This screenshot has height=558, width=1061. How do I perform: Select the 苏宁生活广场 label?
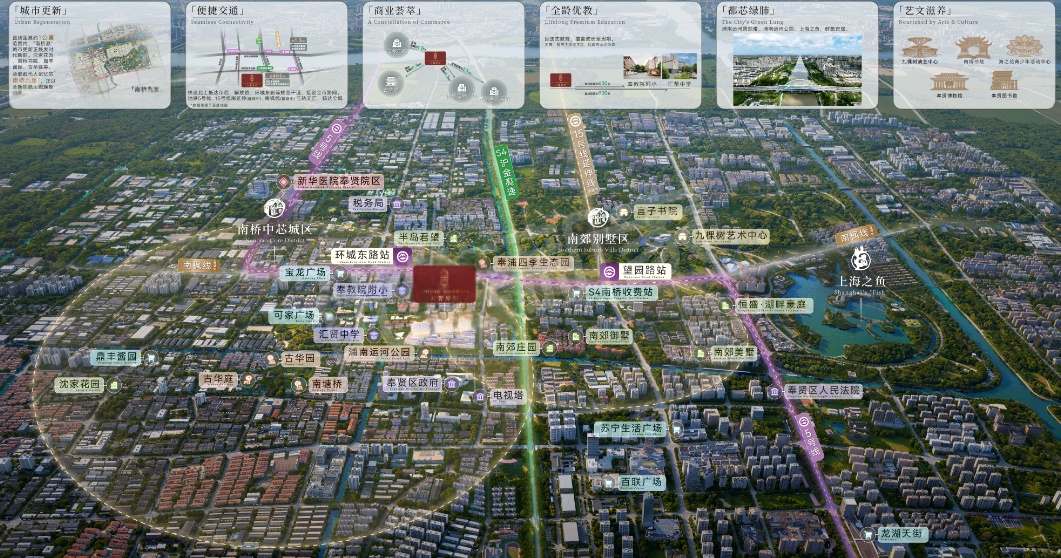coord(630,429)
